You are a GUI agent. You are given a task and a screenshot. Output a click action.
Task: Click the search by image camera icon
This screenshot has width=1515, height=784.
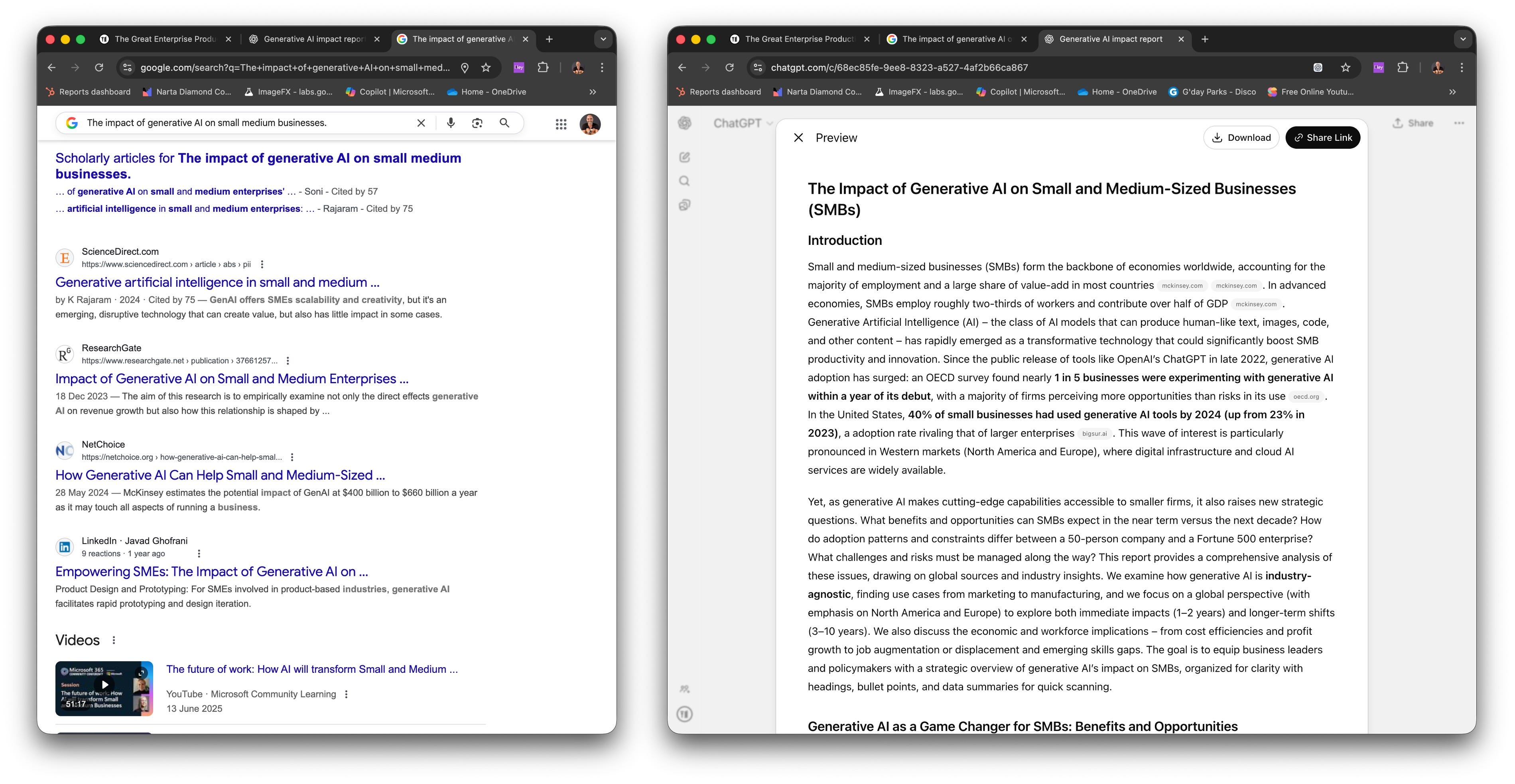pyautogui.click(x=477, y=123)
